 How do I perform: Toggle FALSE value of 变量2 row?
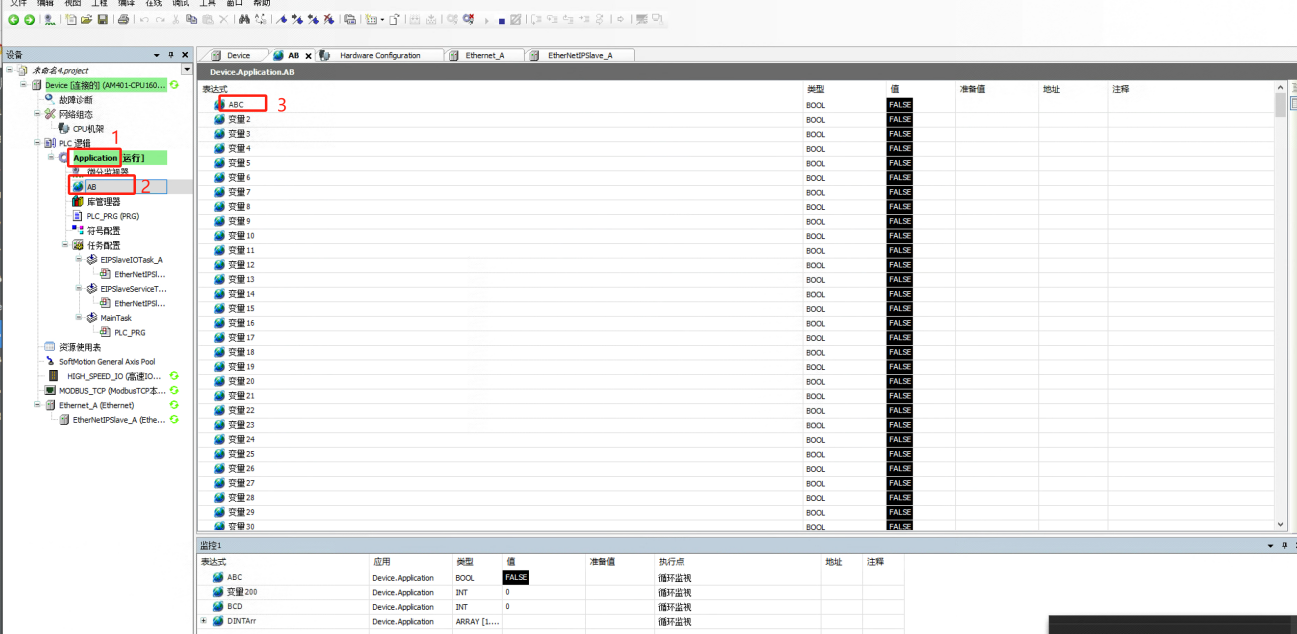tap(900, 120)
